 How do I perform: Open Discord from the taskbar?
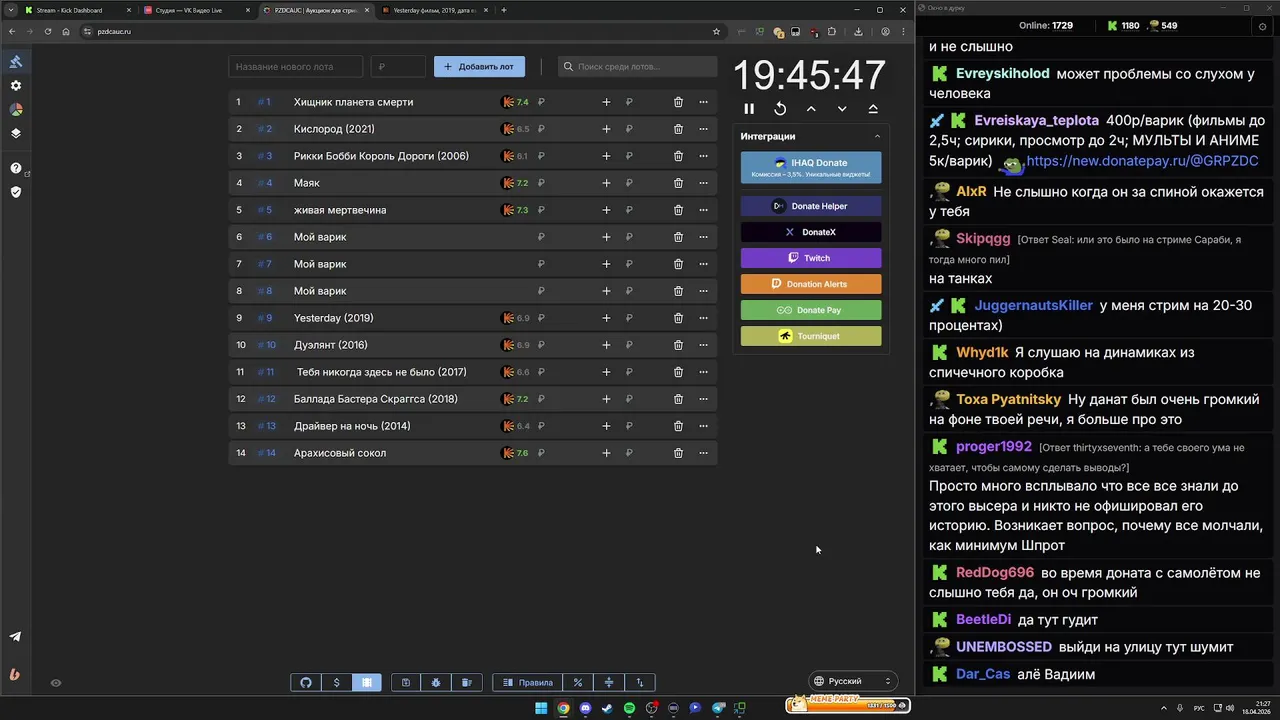585,708
